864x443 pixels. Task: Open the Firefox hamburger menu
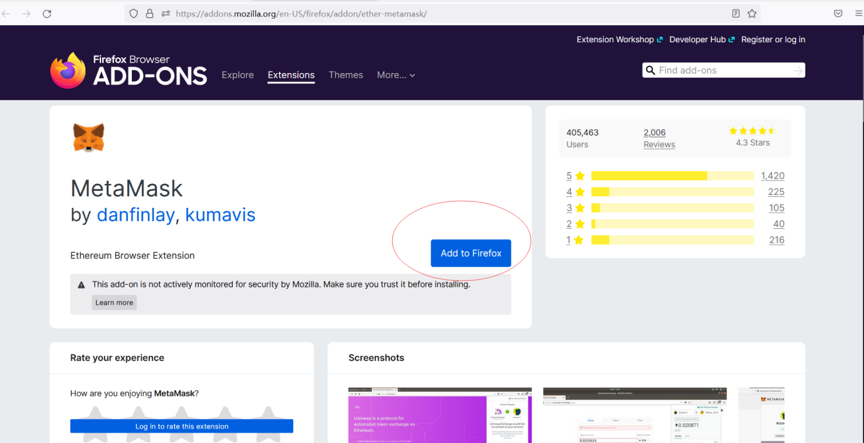pos(858,14)
